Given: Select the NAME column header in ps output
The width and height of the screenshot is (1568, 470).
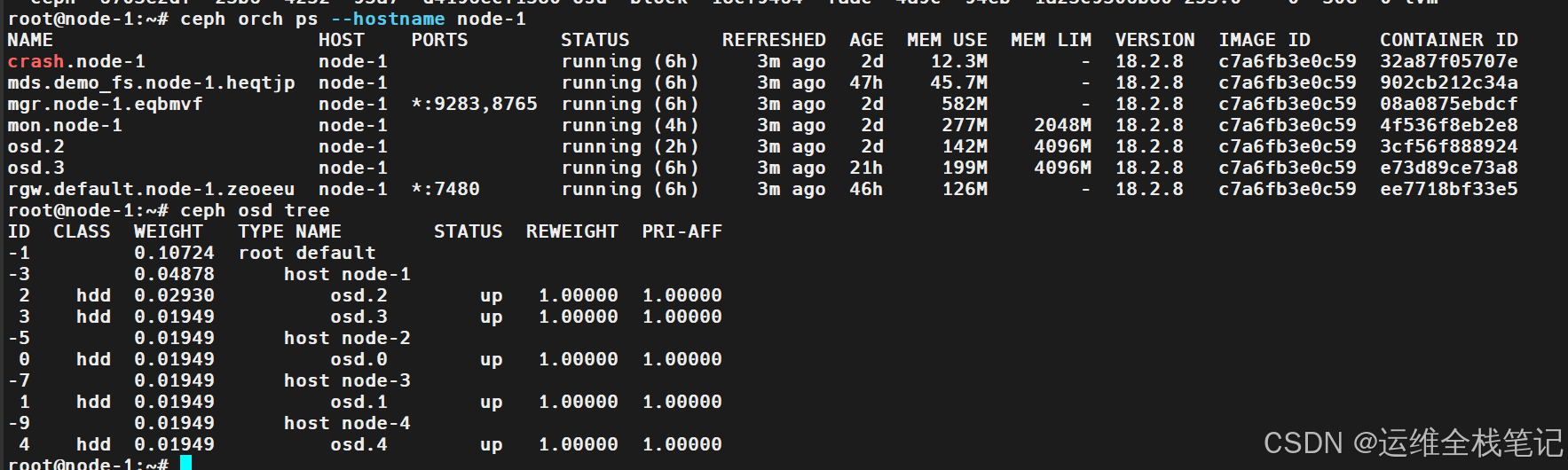Looking at the screenshot, I should (30, 40).
